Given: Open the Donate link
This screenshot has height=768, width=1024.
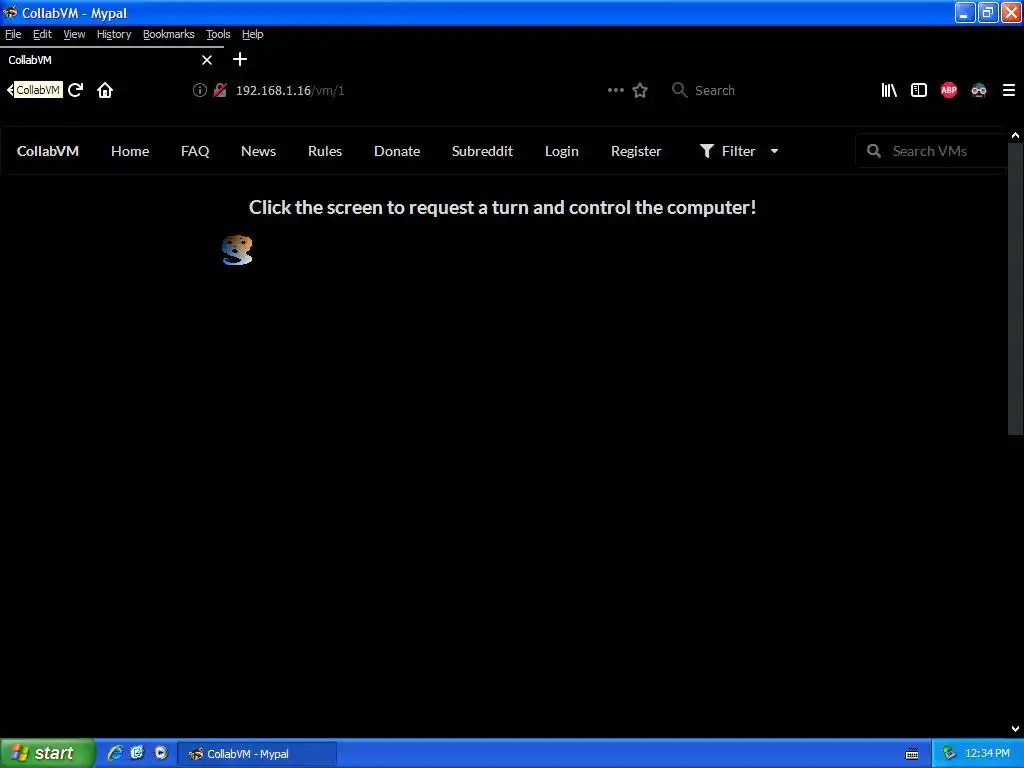Looking at the screenshot, I should [397, 151].
